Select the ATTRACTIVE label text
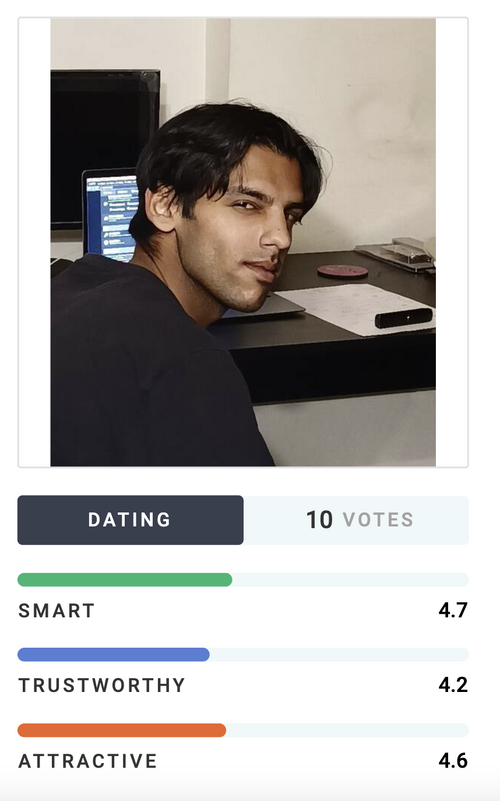 coord(88,761)
